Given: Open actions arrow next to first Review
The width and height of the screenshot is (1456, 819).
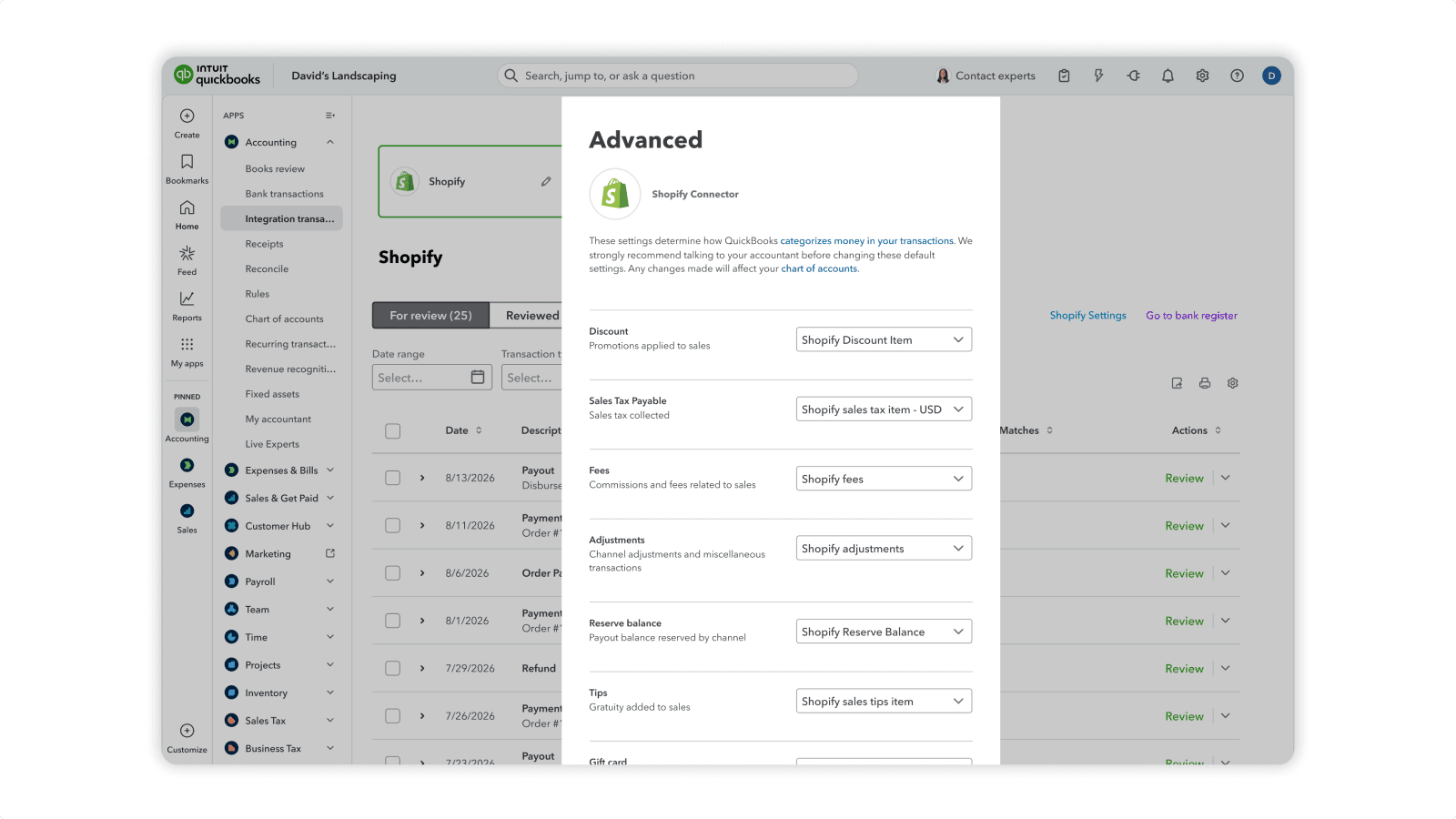Looking at the screenshot, I should point(1226,478).
